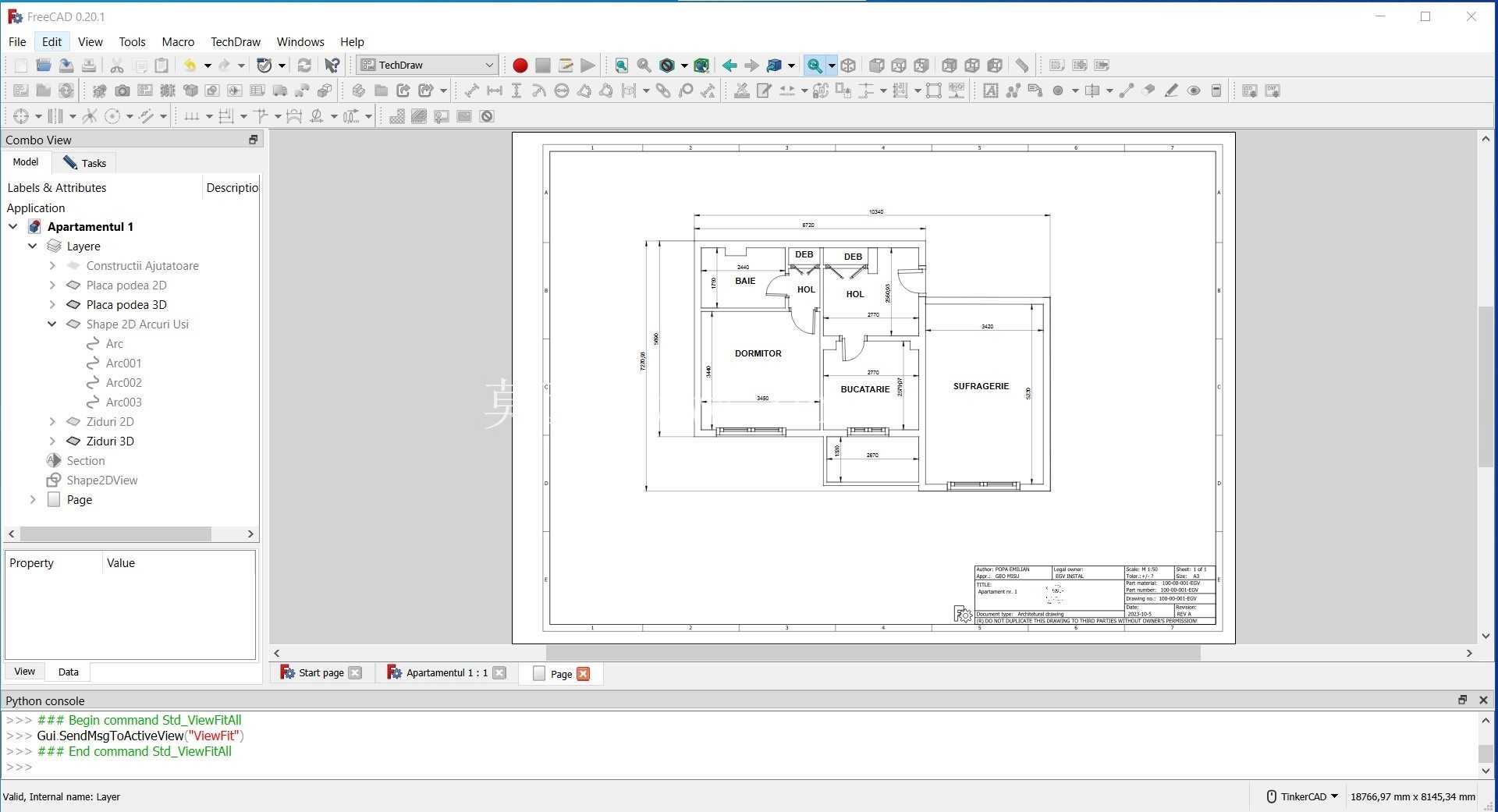The width and height of the screenshot is (1498, 812).
Task: Open the draw style dropdown arrow
Action: (x=684, y=66)
